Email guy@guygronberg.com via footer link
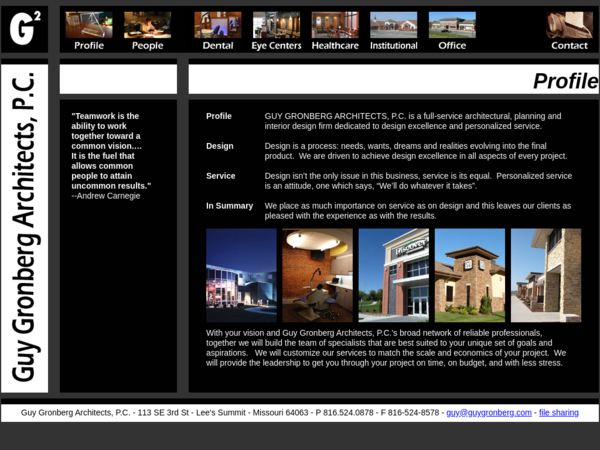The image size is (600, 450). [489, 412]
